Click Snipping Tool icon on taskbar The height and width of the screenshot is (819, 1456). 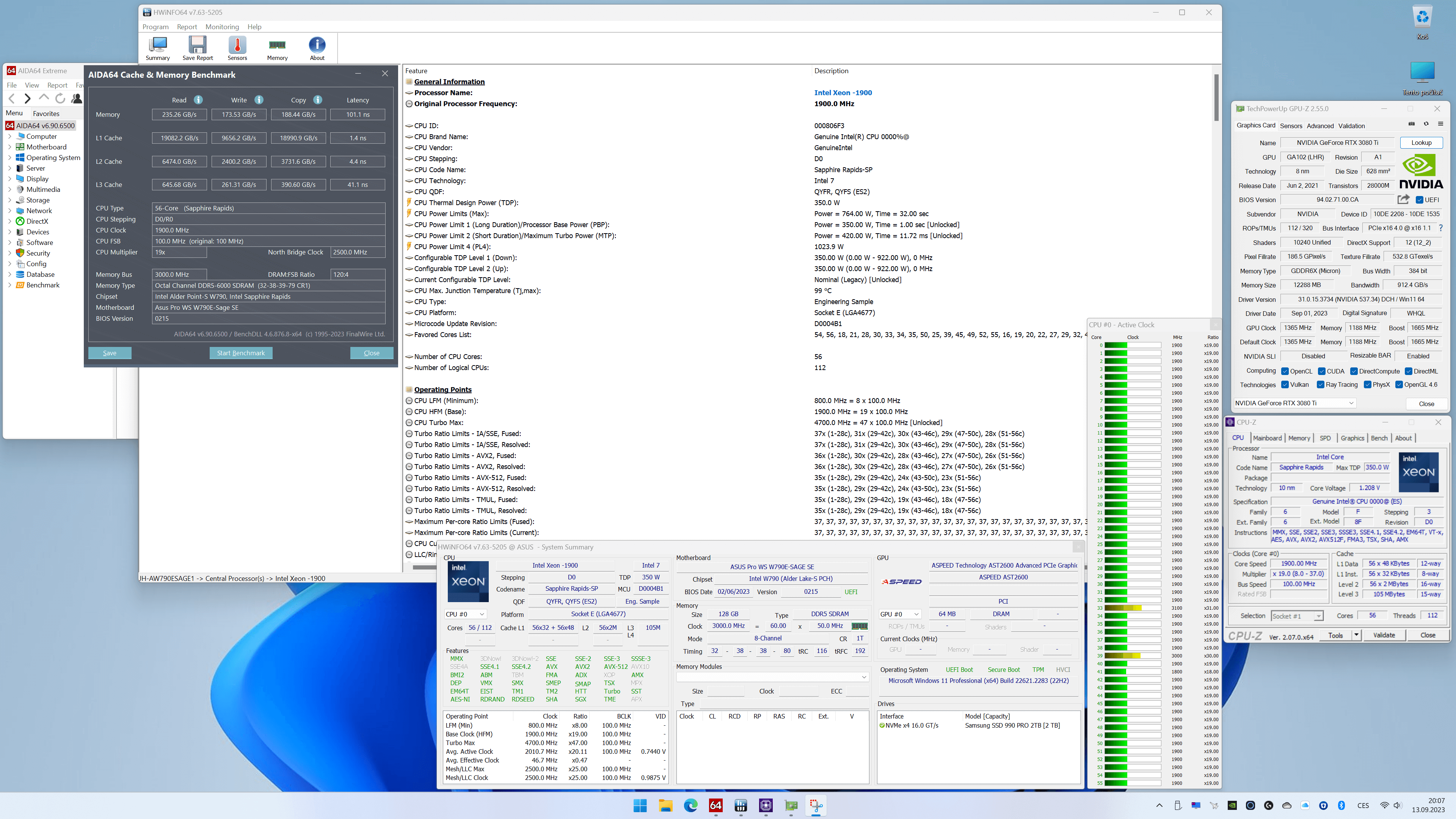(816, 805)
